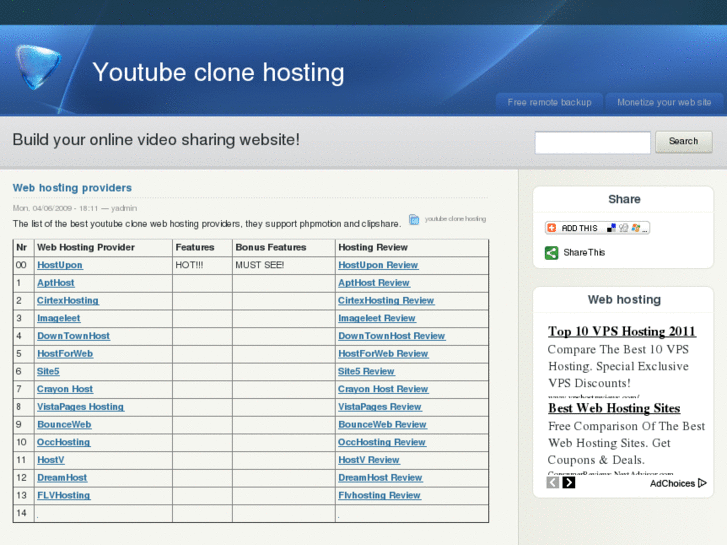Open the DownTownHost provider link
727x545 pixels.
(73, 336)
